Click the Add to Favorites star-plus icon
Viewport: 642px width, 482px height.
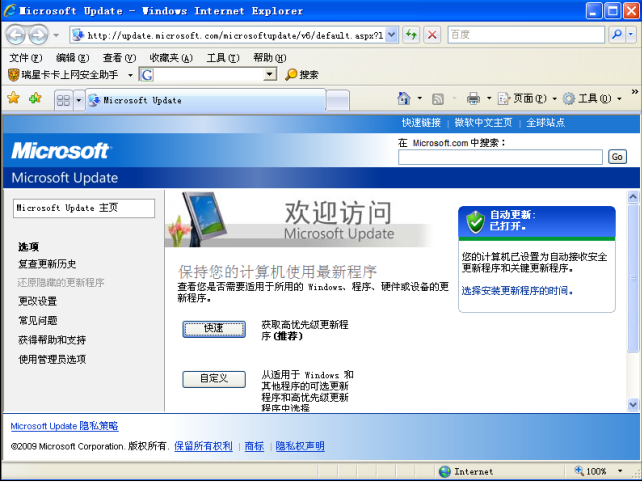click(x=35, y=98)
